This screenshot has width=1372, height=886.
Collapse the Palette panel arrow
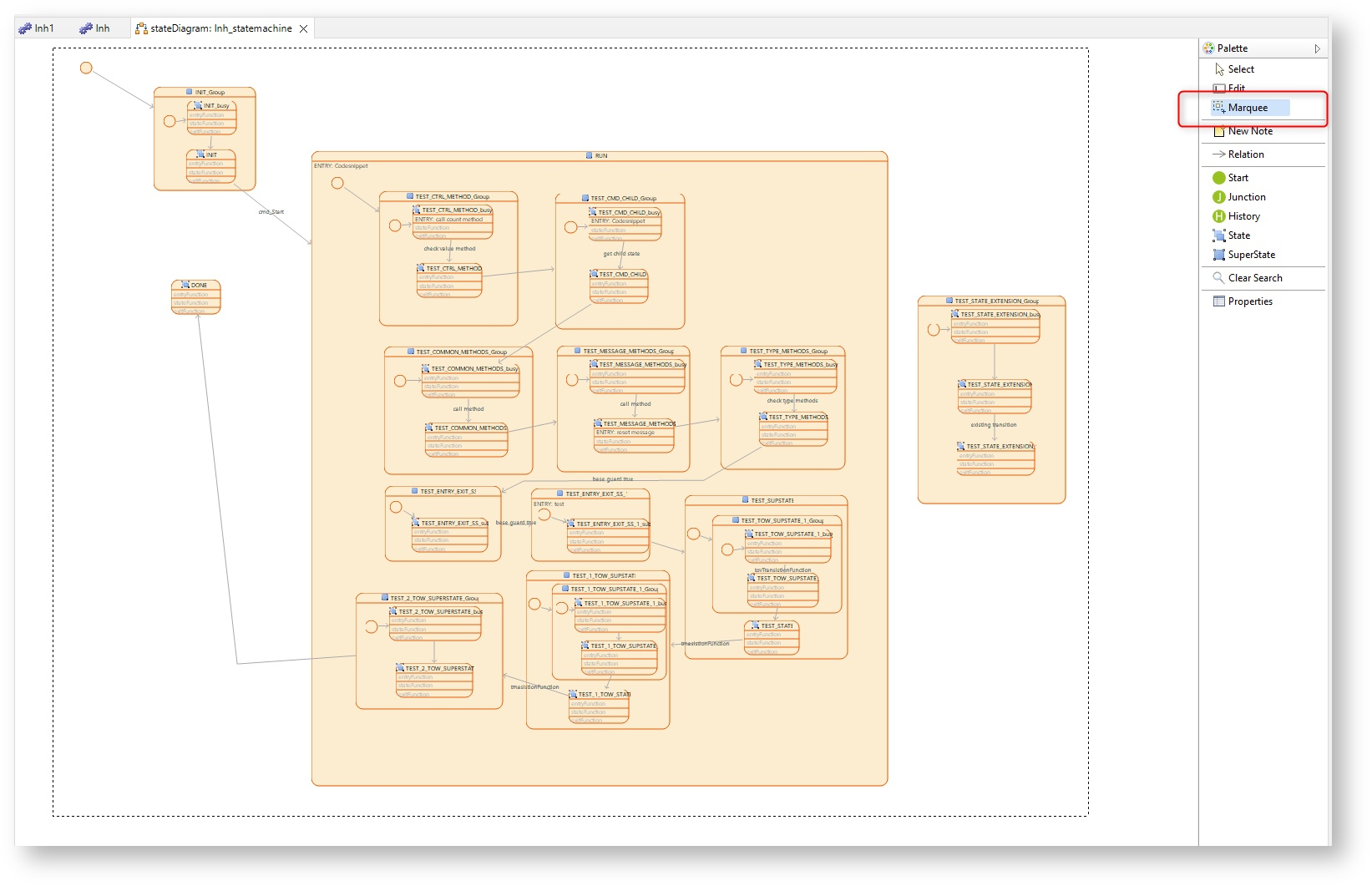[1317, 48]
